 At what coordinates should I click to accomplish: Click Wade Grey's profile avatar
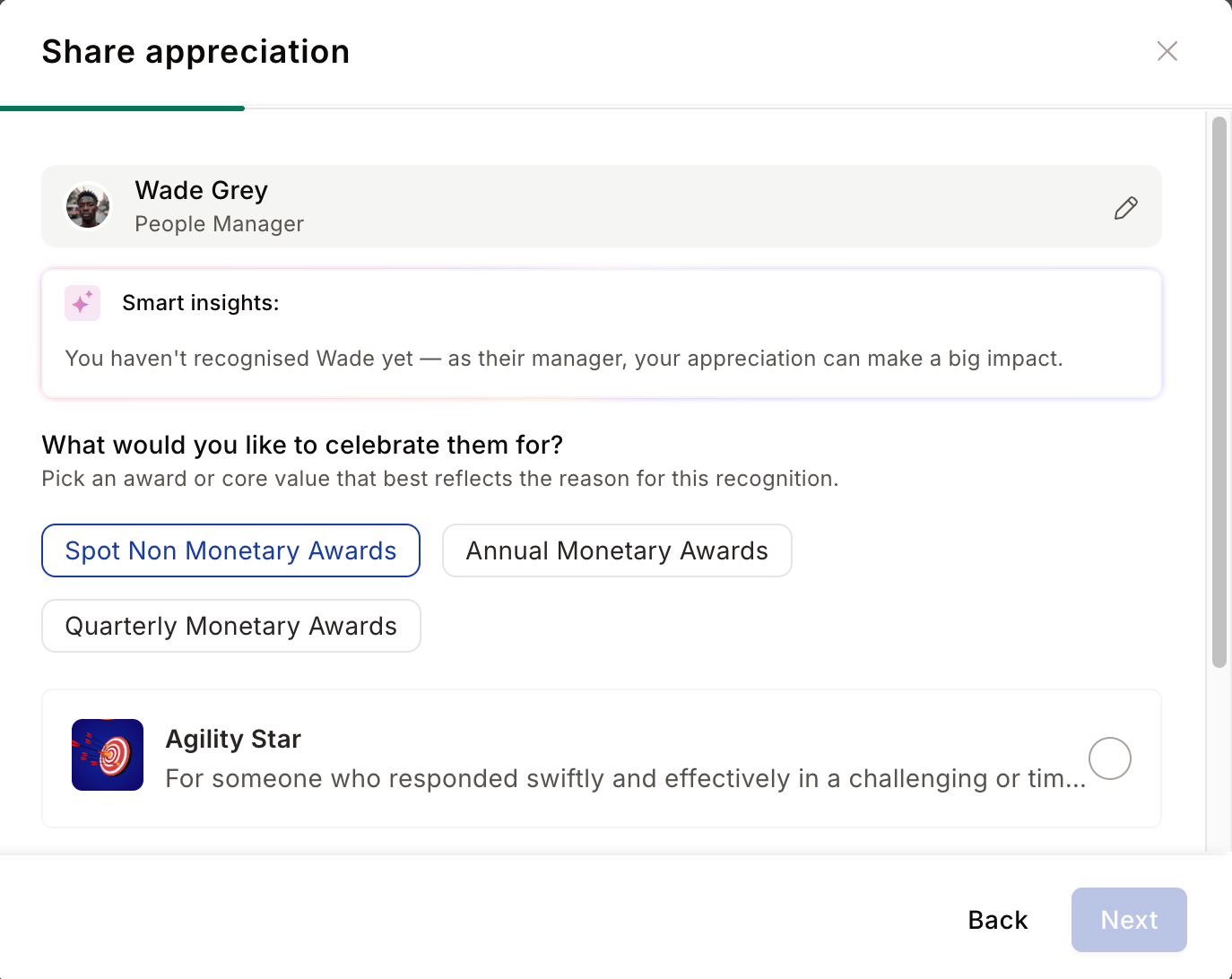pos(88,206)
